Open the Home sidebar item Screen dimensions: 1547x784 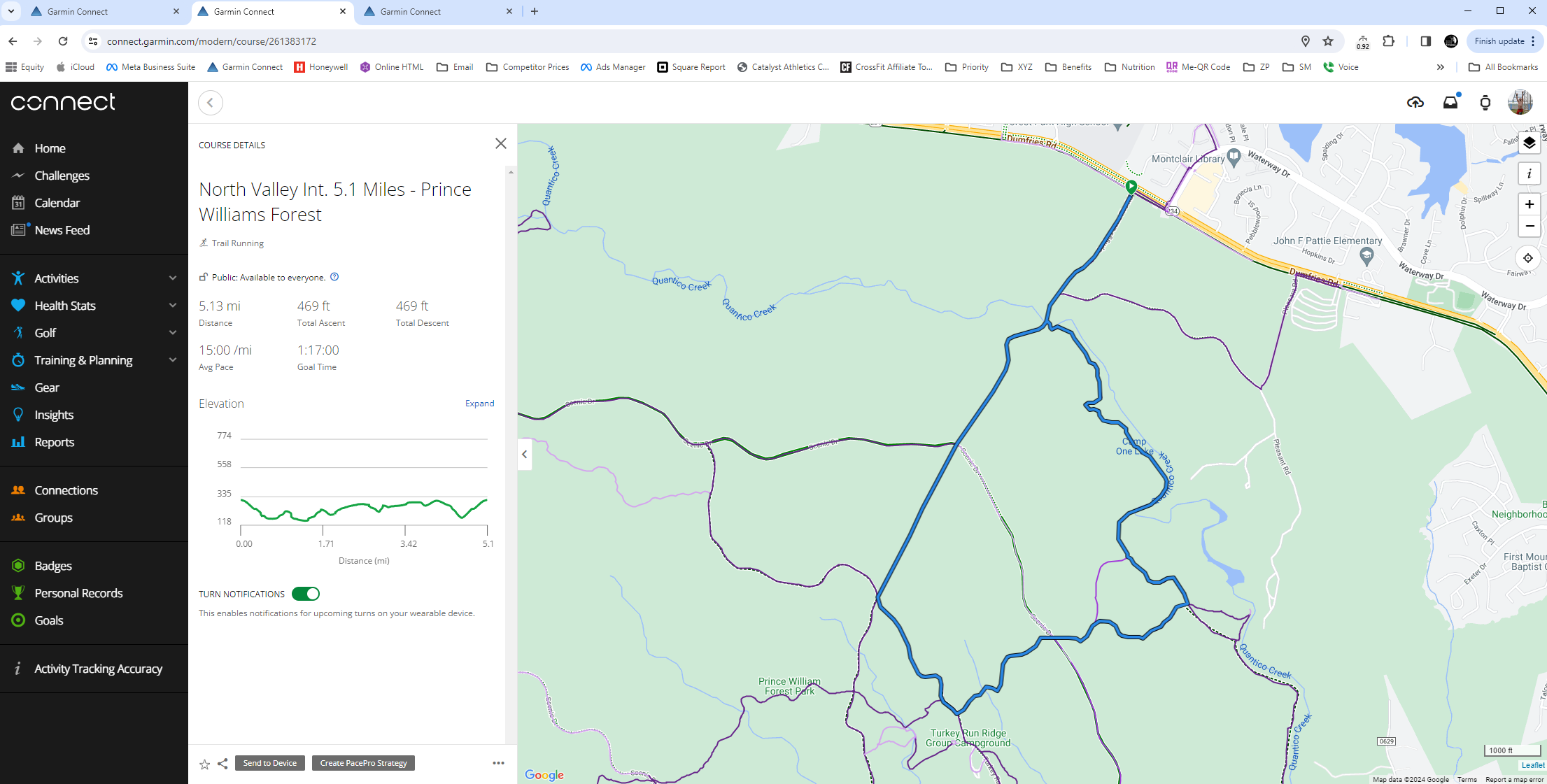tap(50, 148)
